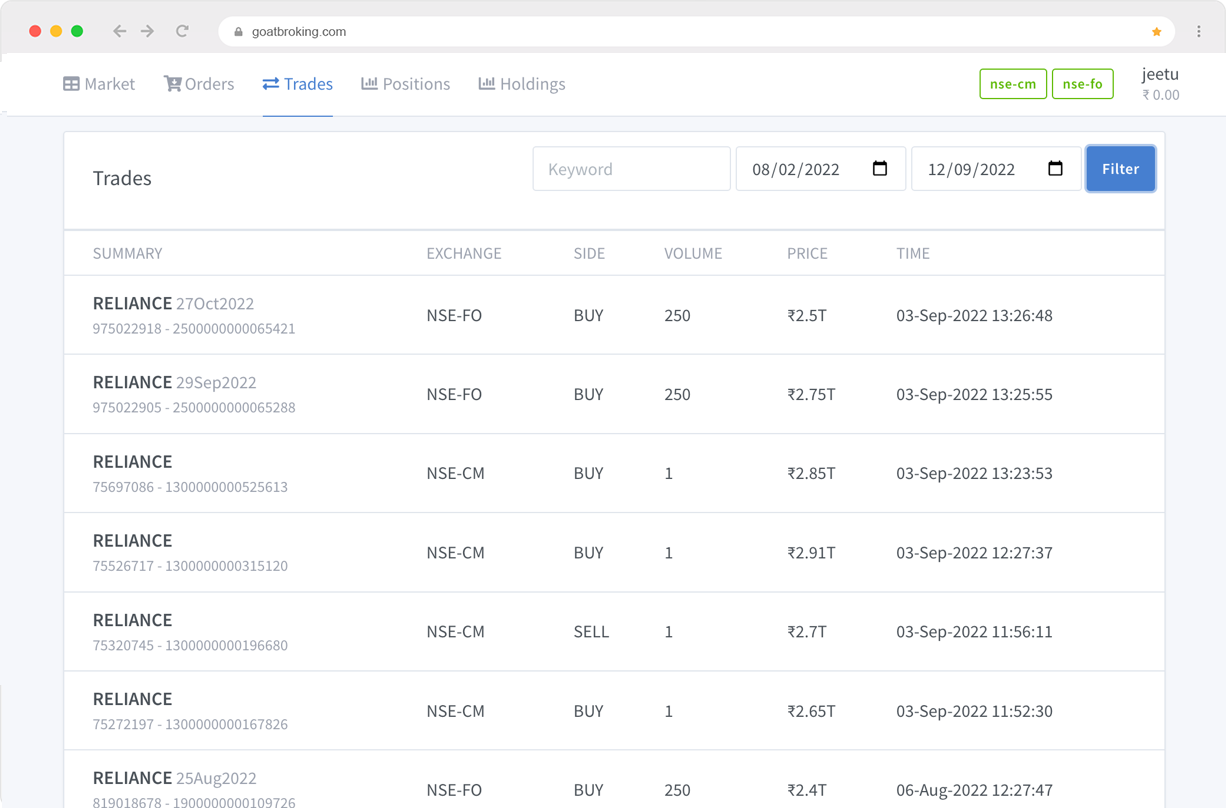Open calendar picker for end date
This screenshot has width=1226, height=808.
pos(1054,169)
